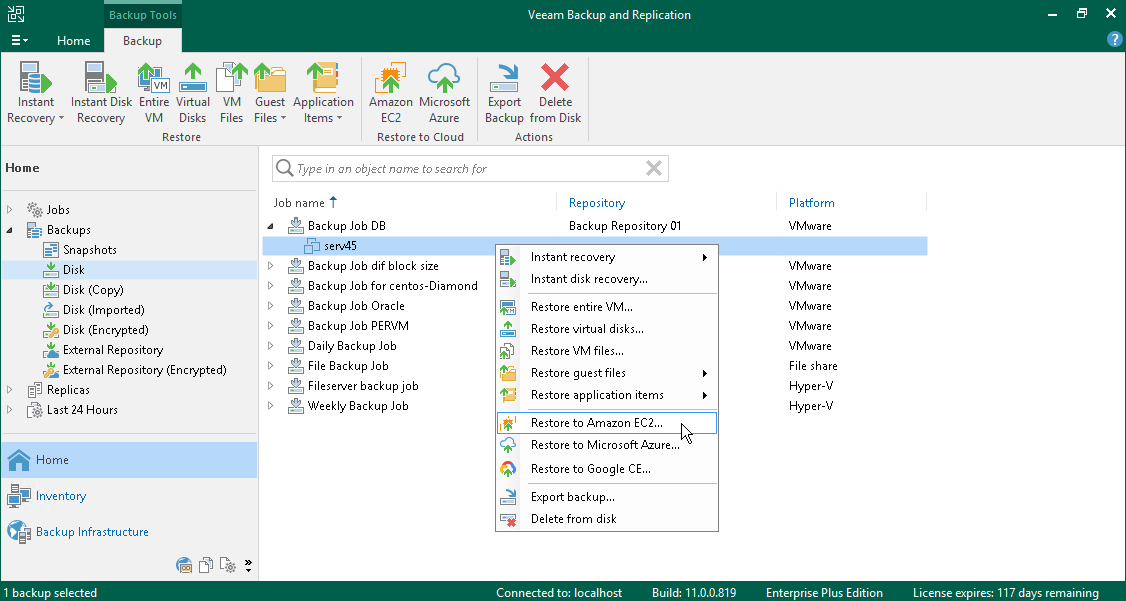Choose Instant disk recovery... menu entry
Viewport: 1126px width, 601px height.
click(x=607, y=279)
